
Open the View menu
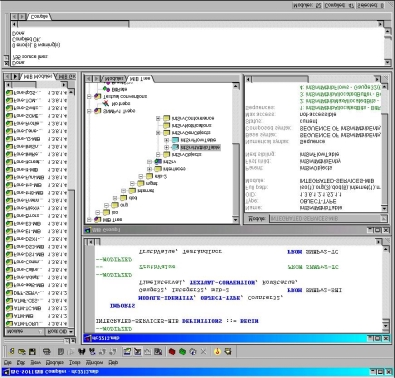pyautogui.click(x=35, y=362)
